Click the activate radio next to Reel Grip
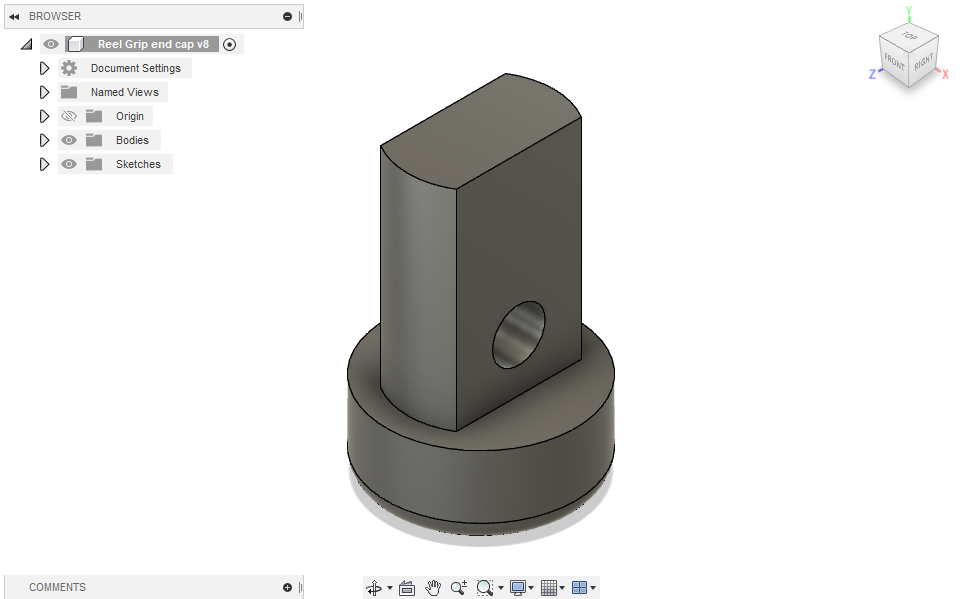Screen dimensions: 962x599 coord(230,44)
